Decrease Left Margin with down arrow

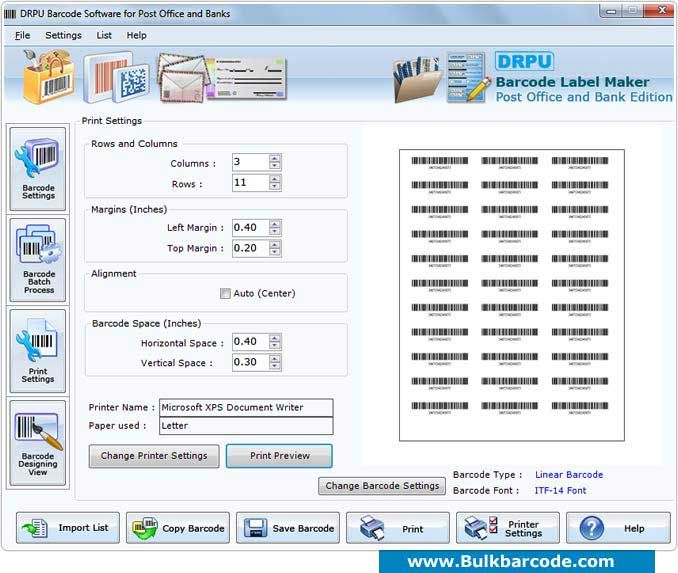(275, 231)
